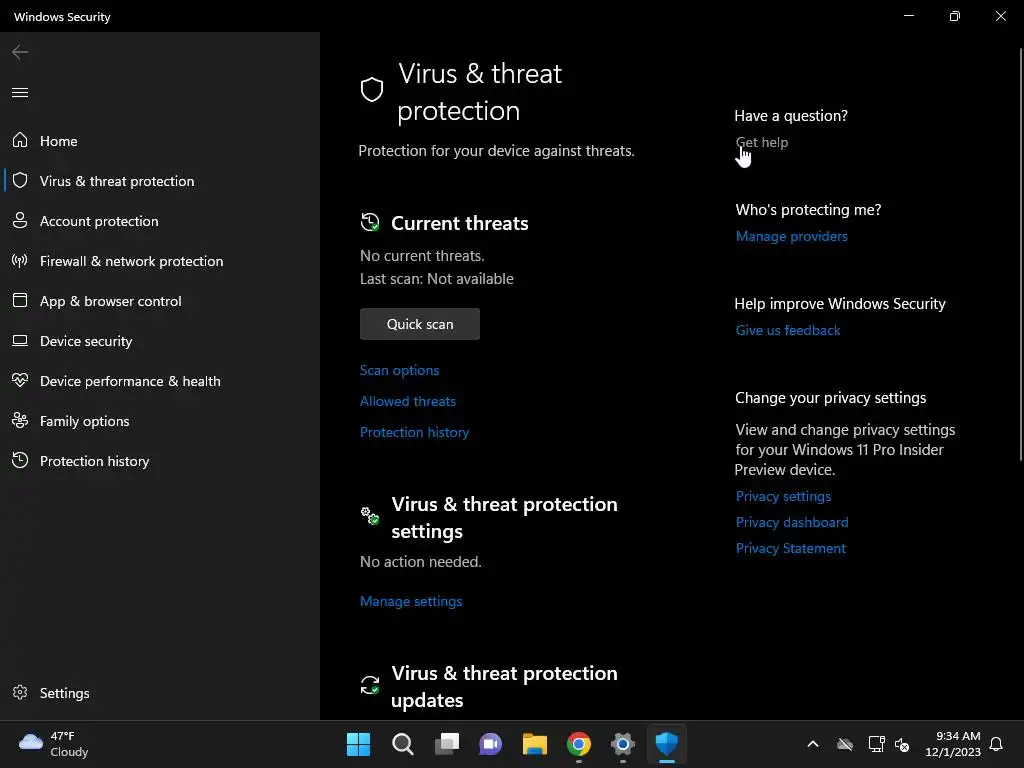The image size is (1024, 768).
Task: Start a Quick scan
Action: click(420, 324)
